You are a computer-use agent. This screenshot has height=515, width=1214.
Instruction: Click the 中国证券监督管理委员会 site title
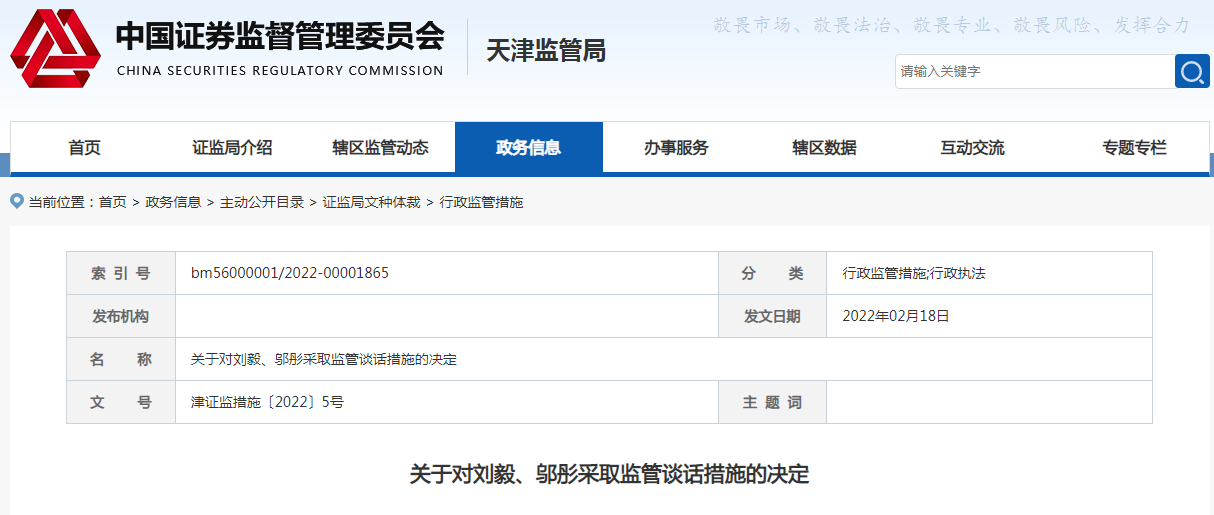click(x=280, y=37)
